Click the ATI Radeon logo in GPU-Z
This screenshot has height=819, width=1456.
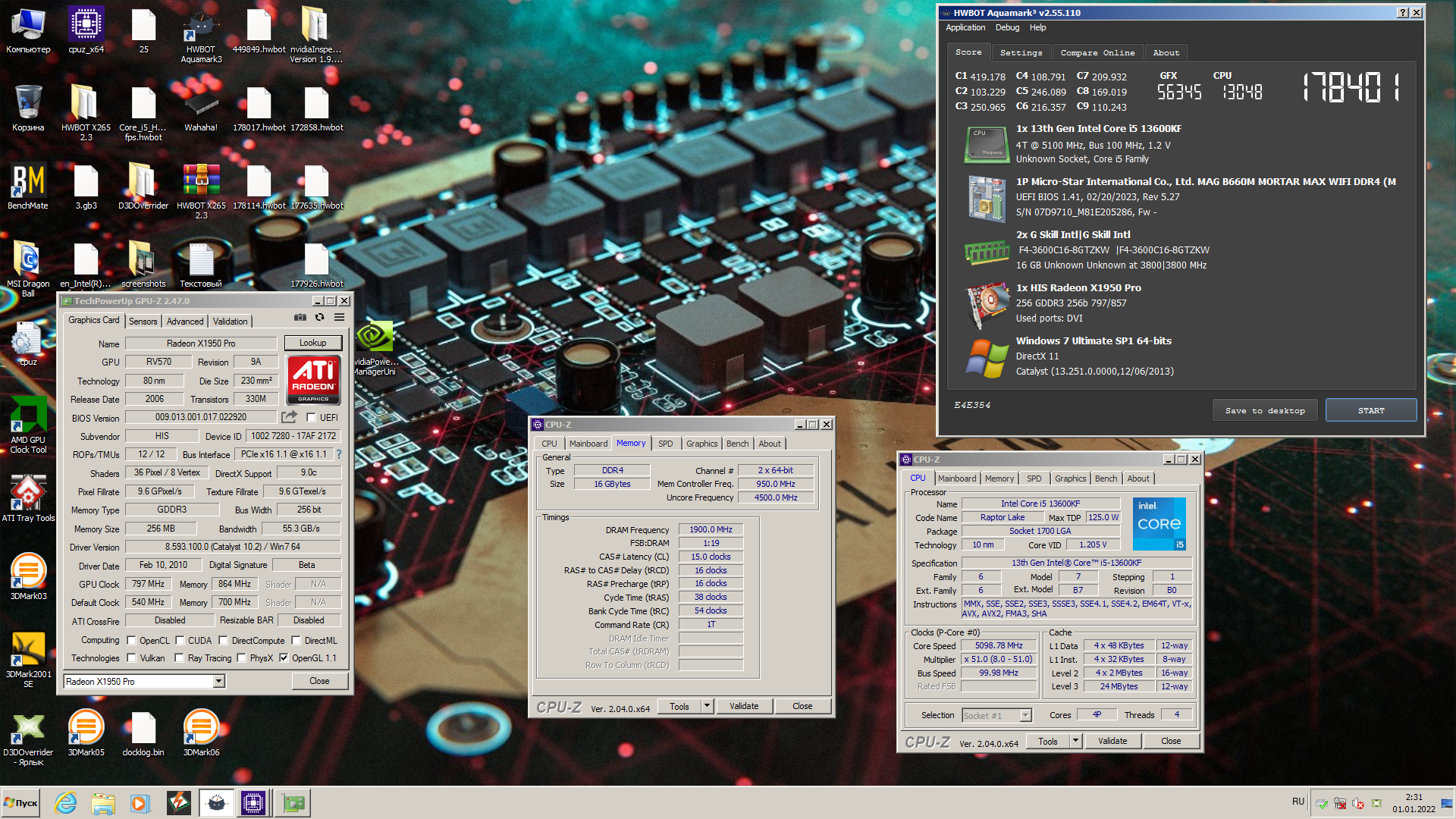coord(313,380)
